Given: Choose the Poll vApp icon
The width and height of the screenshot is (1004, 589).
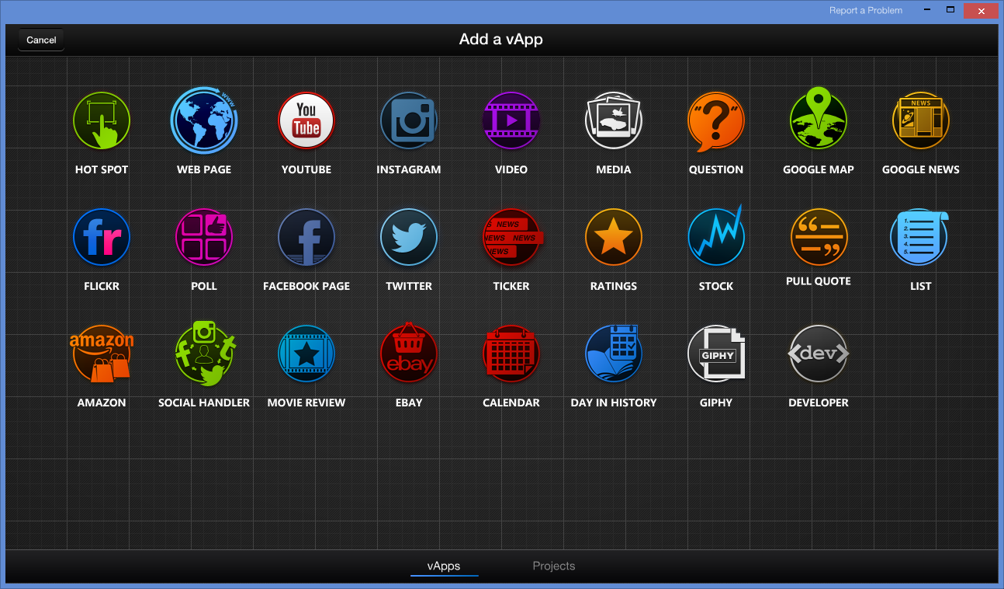Looking at the screenshot, I should [204, 238].
